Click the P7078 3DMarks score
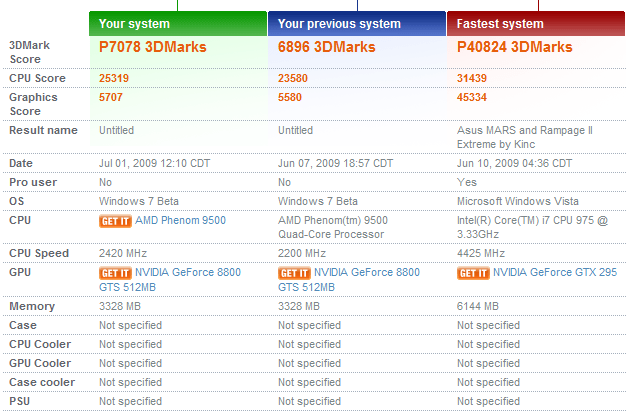 point(153,47)
